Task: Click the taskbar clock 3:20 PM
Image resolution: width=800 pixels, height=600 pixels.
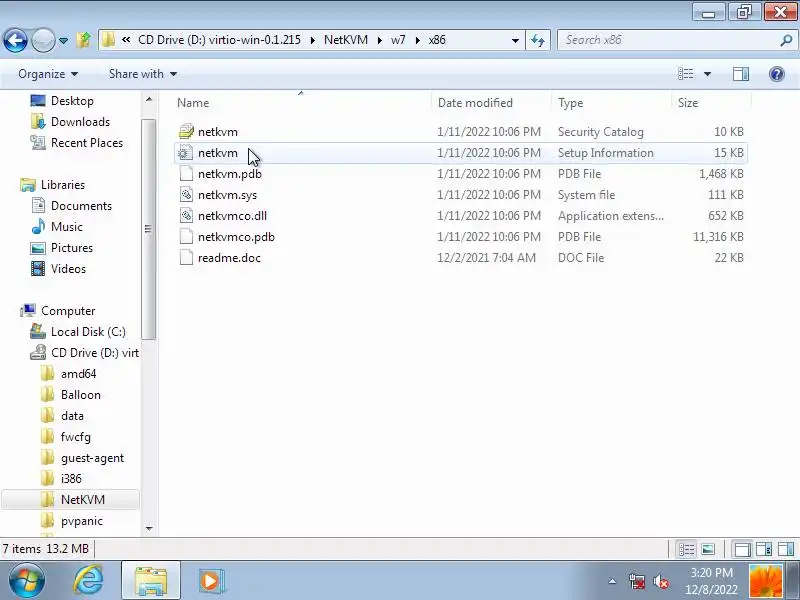Action: [x=711, y=573]
